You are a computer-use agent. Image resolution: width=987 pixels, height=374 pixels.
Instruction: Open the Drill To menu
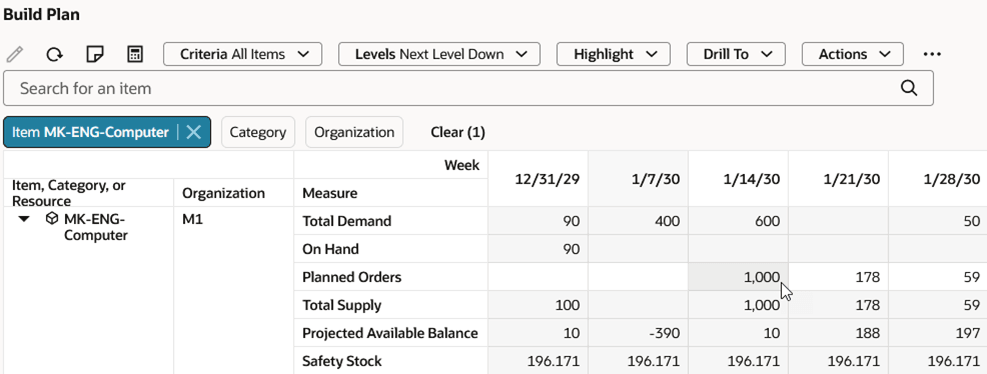736,54
